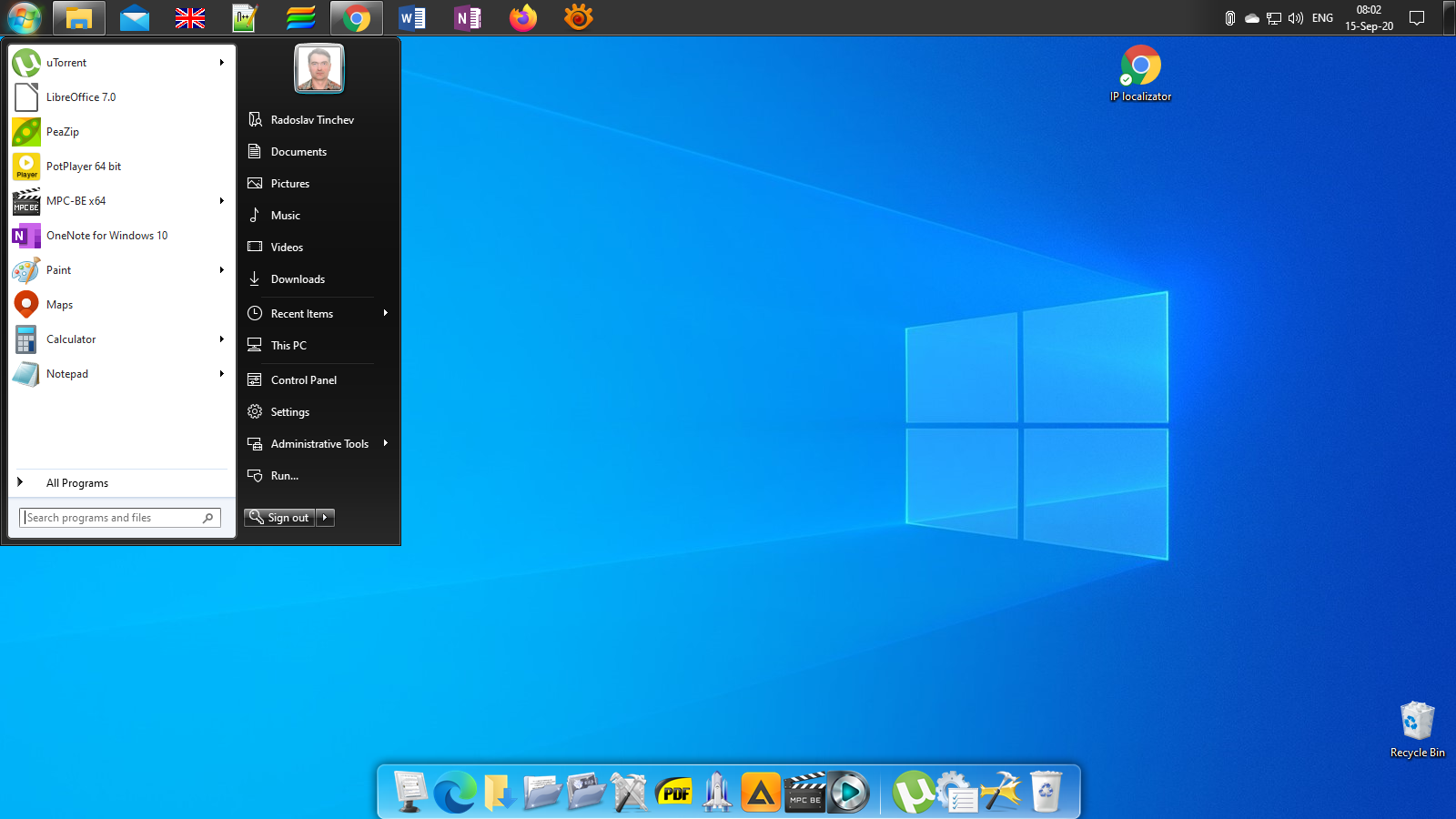Expand All Programs list
Image resolution: width=1456 pixels, height=819 pixels.
click(x=122, y=483)
